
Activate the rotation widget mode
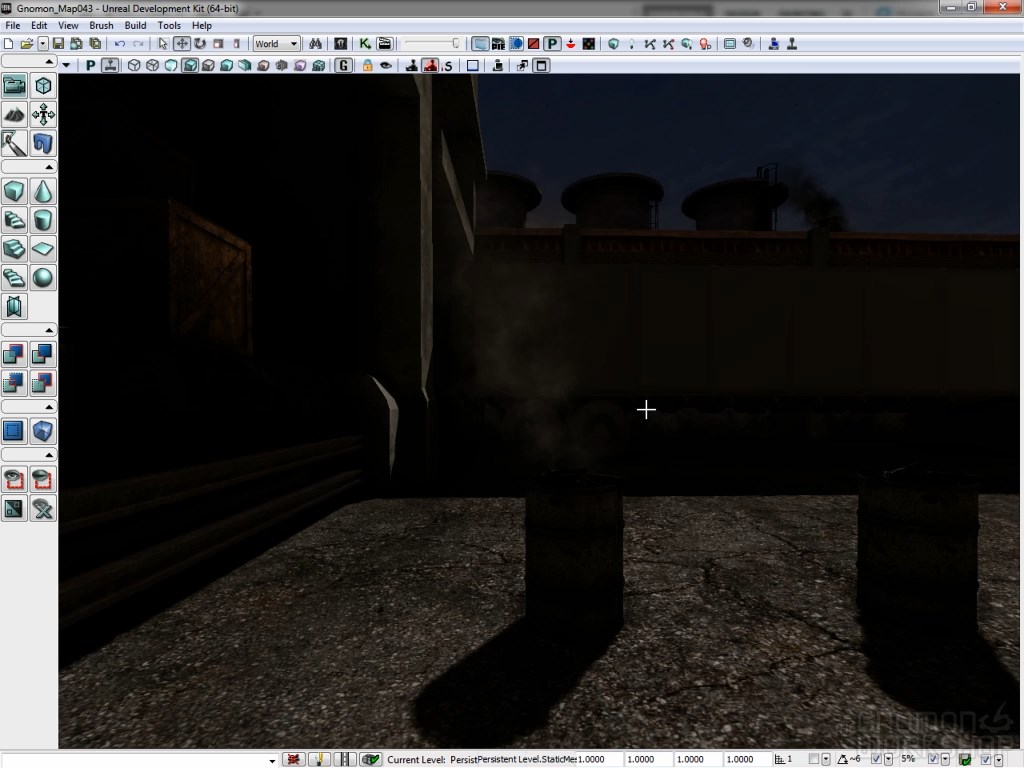coord(200,44)
